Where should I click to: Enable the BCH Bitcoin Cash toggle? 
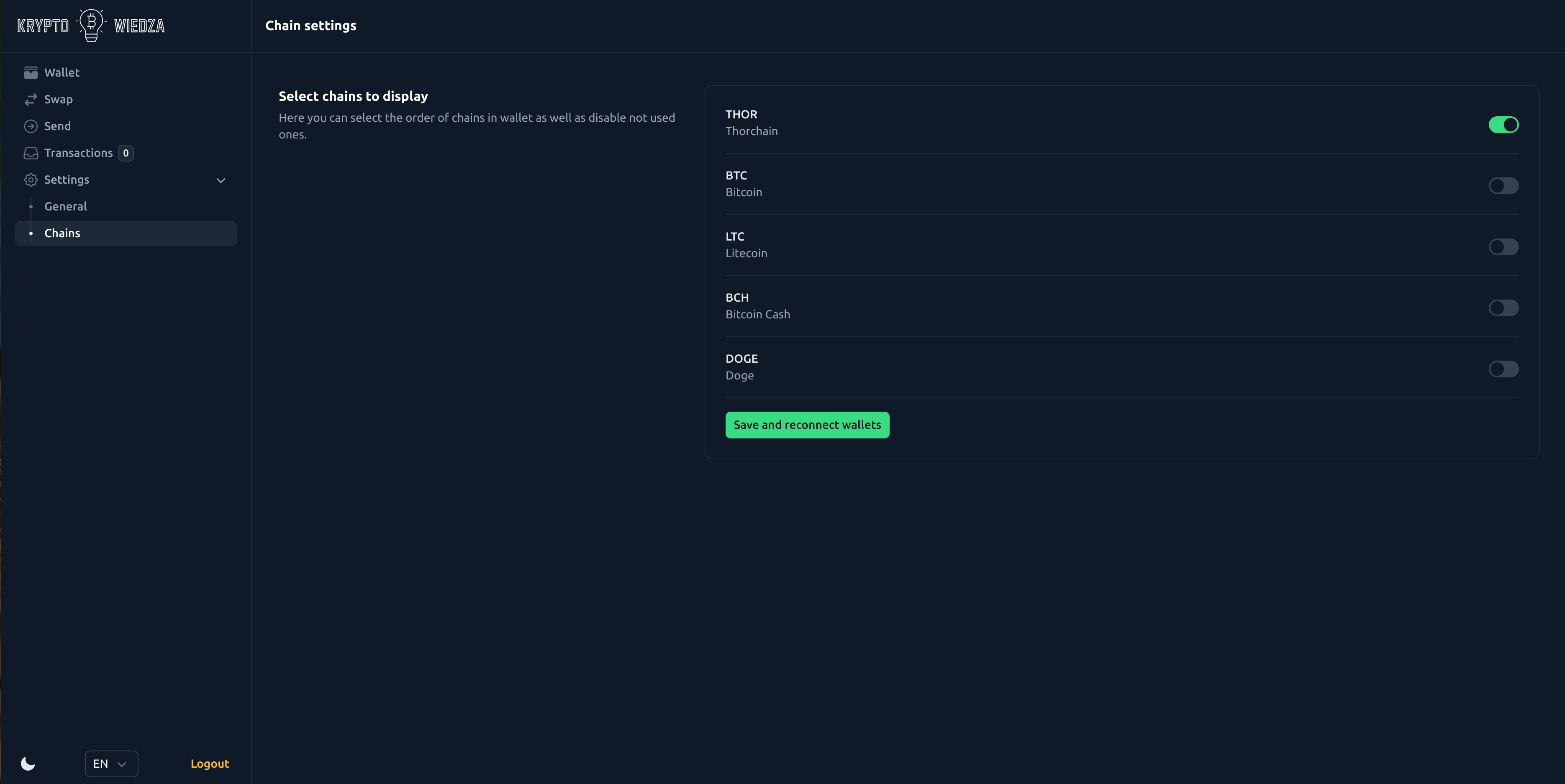tap(1503, 308)
